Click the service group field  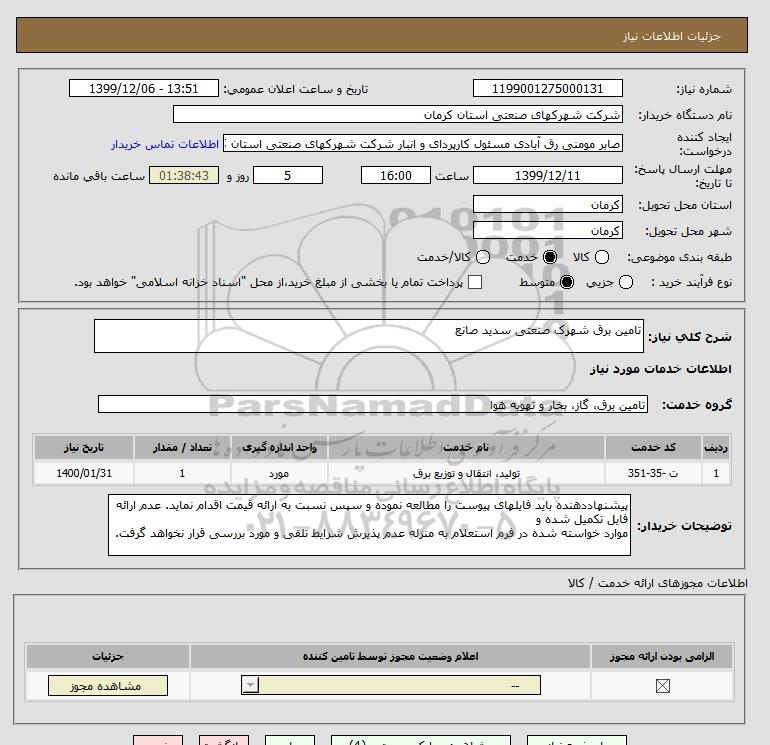tap(373, 404)
